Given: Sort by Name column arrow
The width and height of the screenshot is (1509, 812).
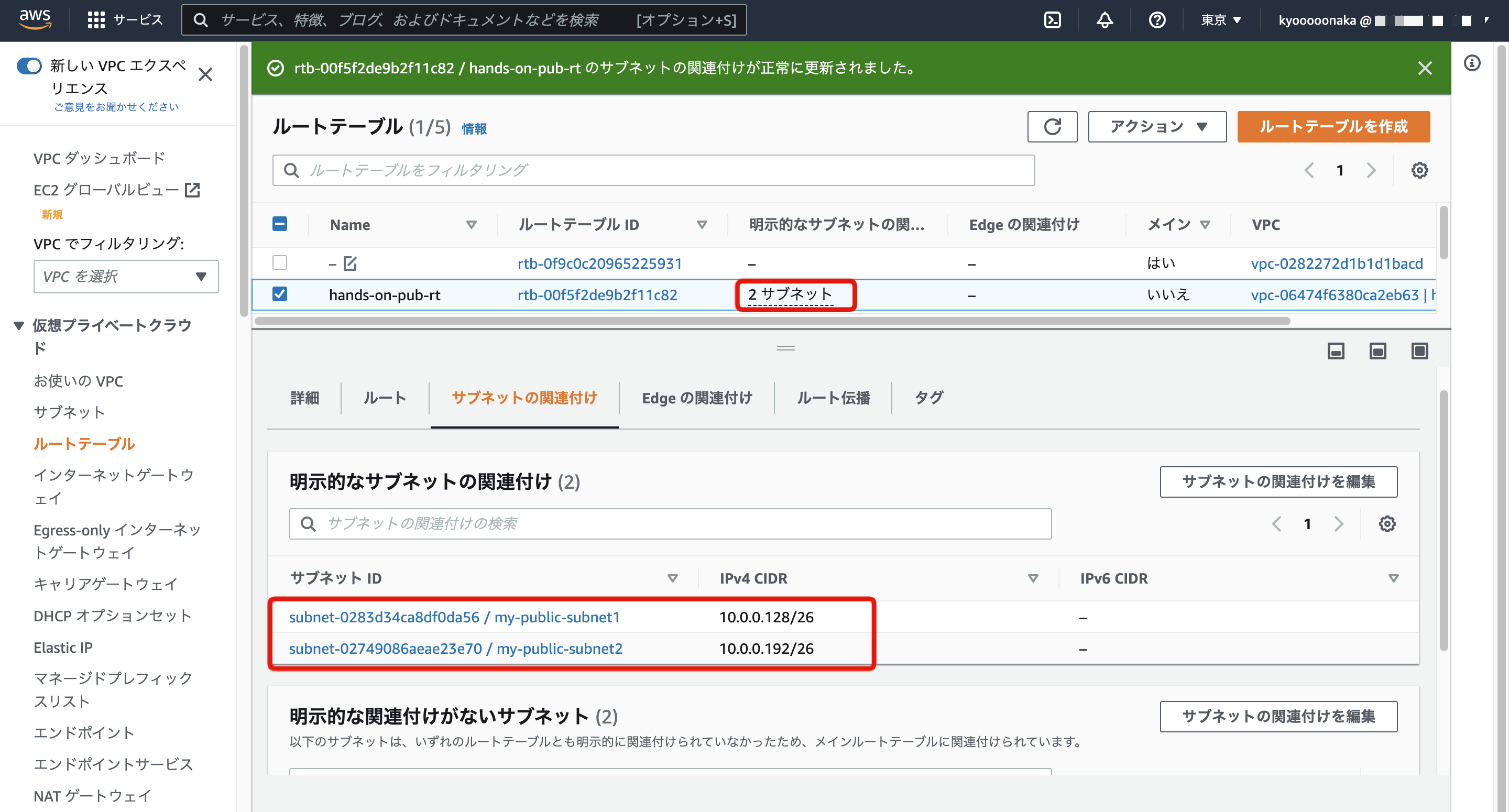Looking at the screenshot, I should (x=472, y=224).
